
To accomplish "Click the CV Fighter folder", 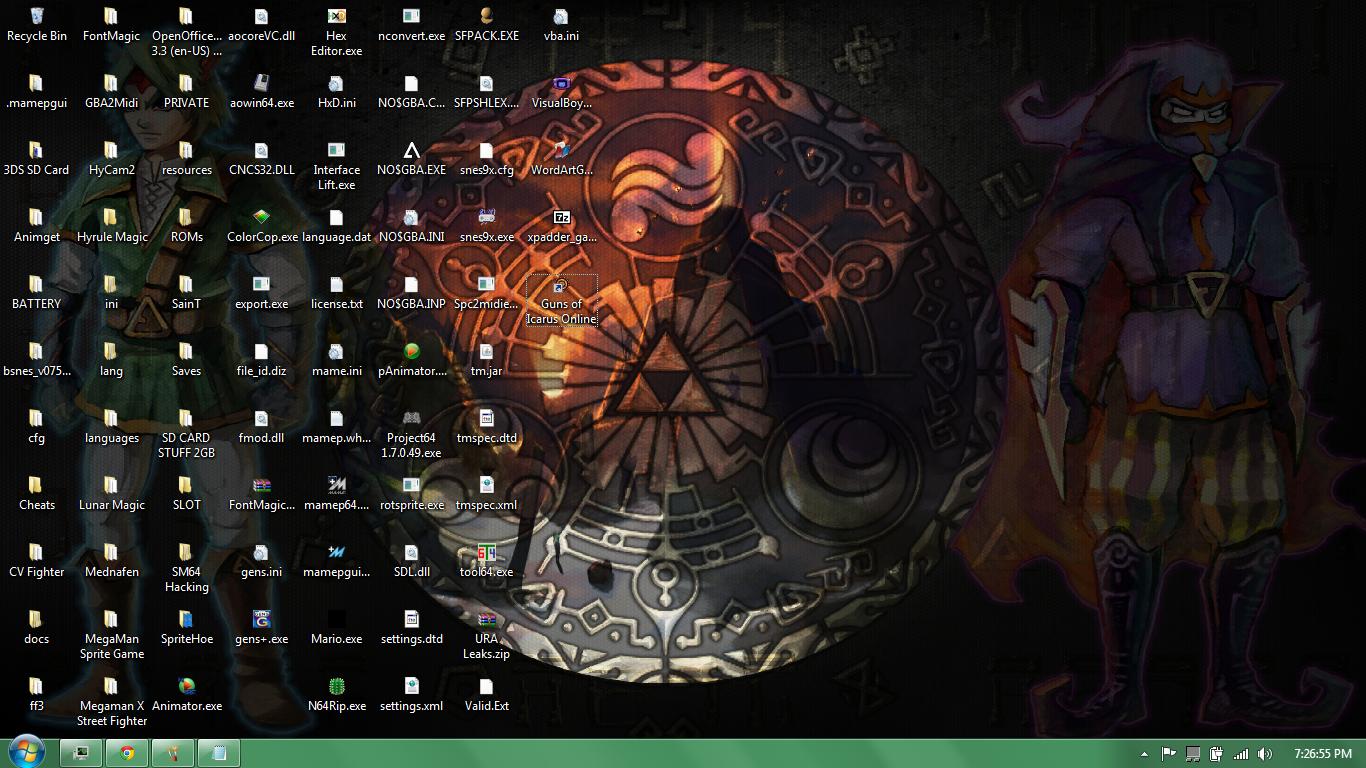I will 37,562.
